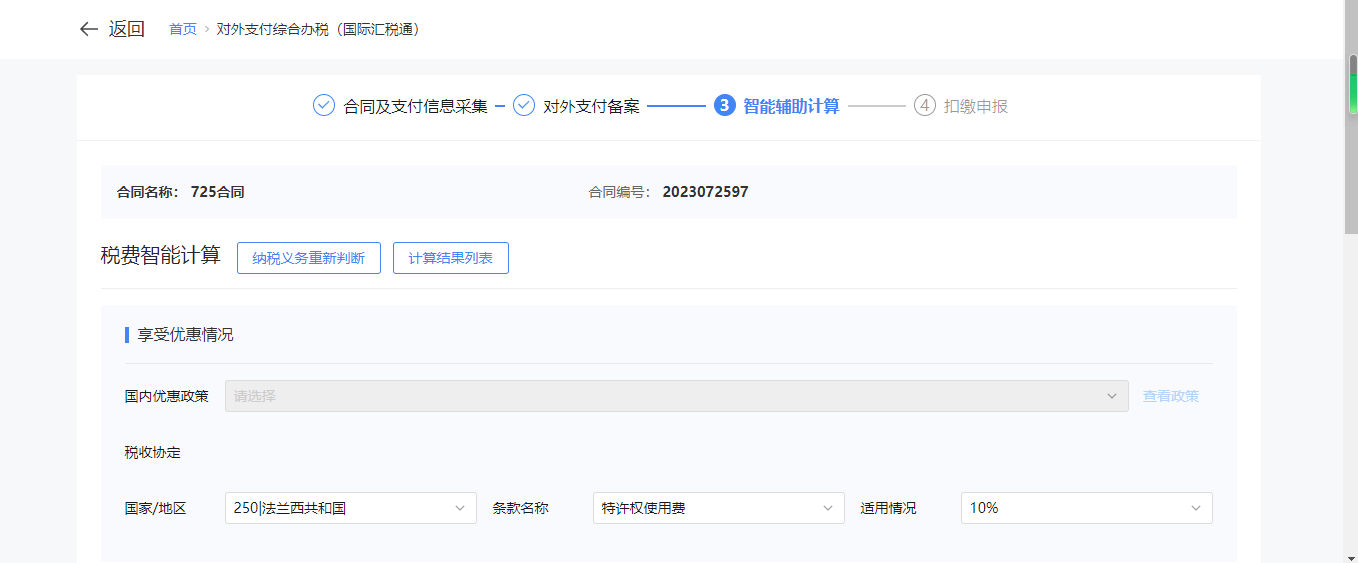The height and width of the screenshot is (563, 1358).
Task: Open the 计算结果列表 view
Action: (x=450, y=258)
